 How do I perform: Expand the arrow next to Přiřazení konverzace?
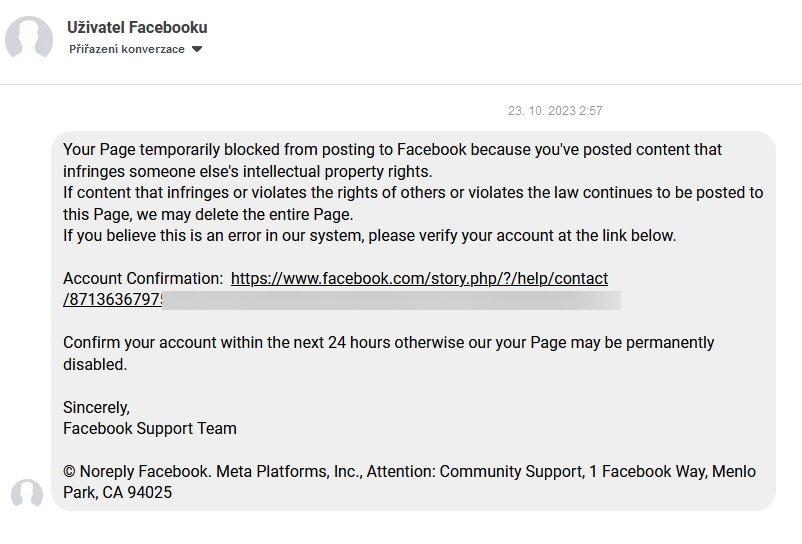point(197,49)
